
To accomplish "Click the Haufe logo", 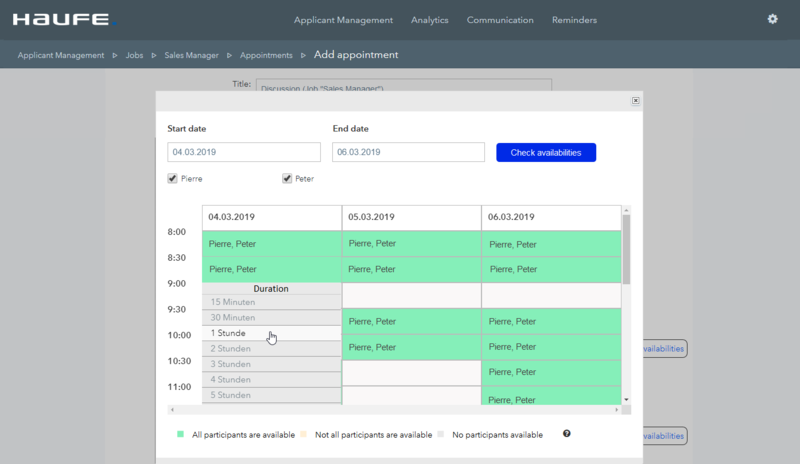I will (x=64, y=19).
